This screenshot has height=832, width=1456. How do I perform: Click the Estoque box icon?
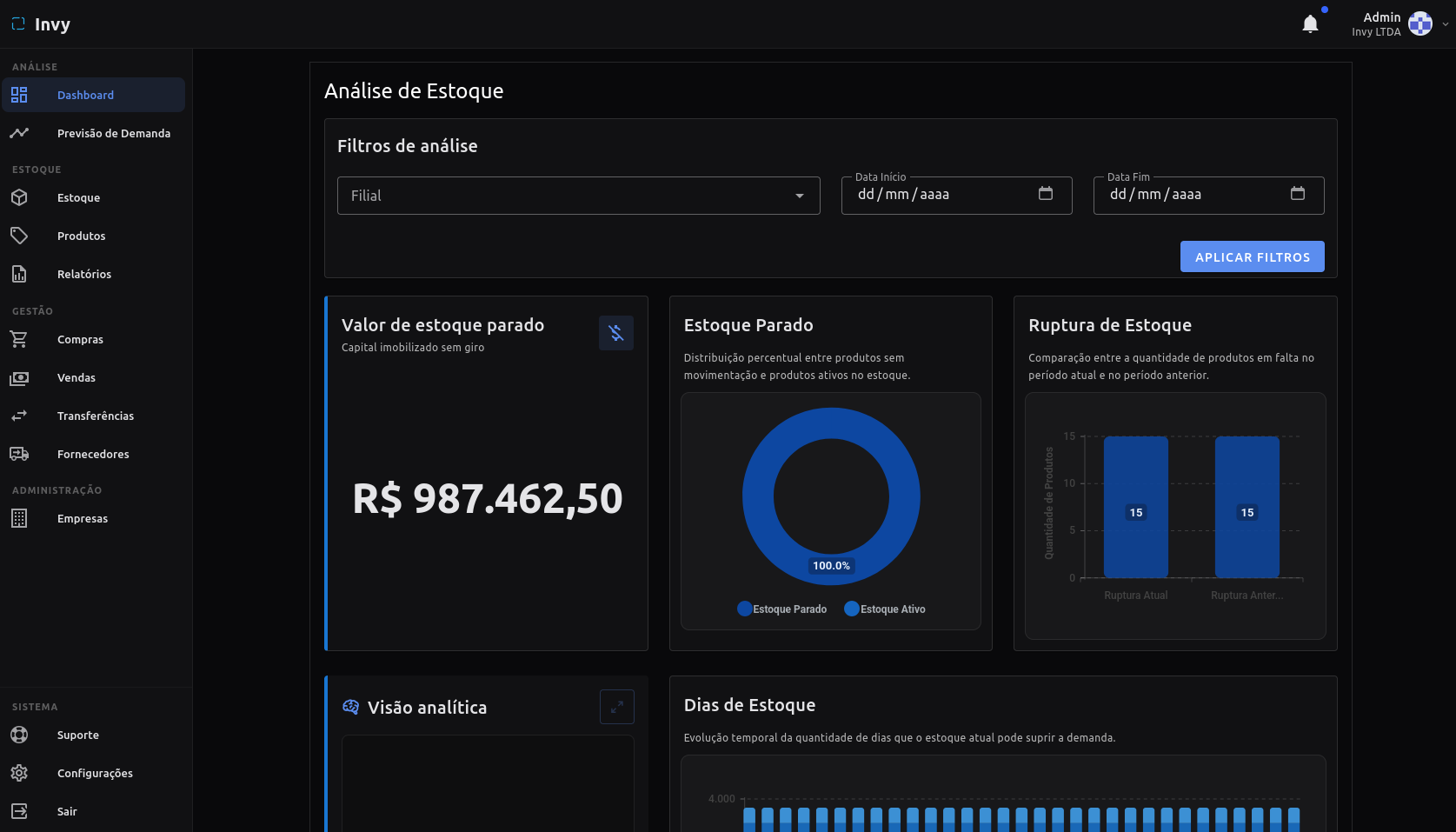pyautogui.click(x=19, y=197)
